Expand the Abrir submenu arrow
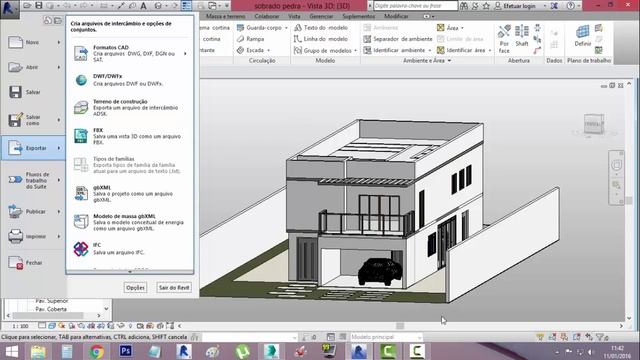This screenshot has width=640, height=360. (59, 67)
